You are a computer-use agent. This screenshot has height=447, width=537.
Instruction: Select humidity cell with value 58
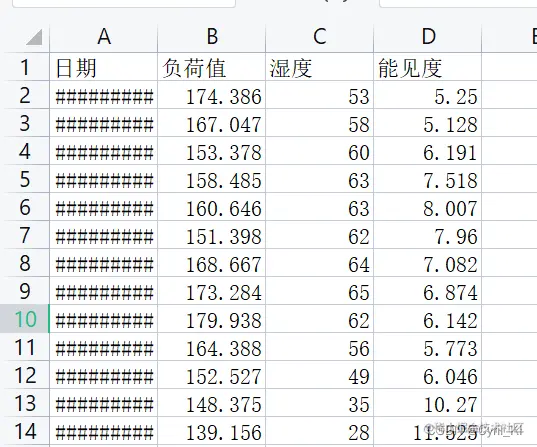click(319, 123)
